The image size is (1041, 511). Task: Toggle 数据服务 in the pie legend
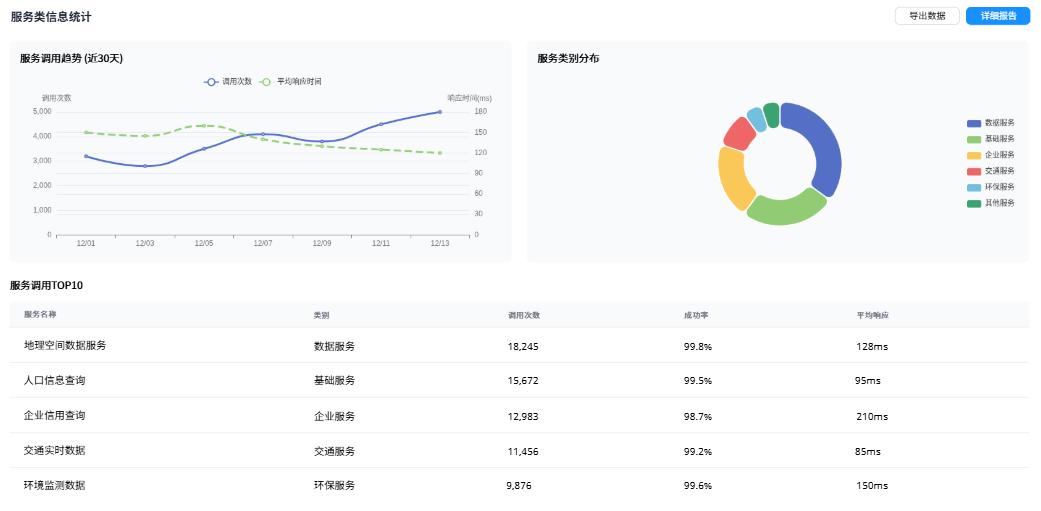pos(974,123)
